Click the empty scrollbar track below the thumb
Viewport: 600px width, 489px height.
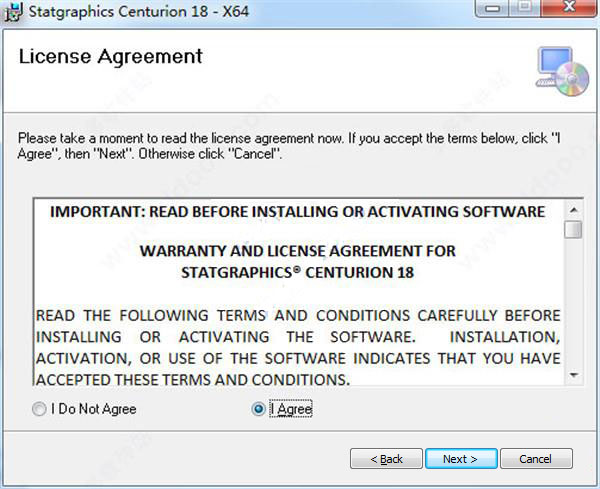pyautogui.click(x=573, y=302)
